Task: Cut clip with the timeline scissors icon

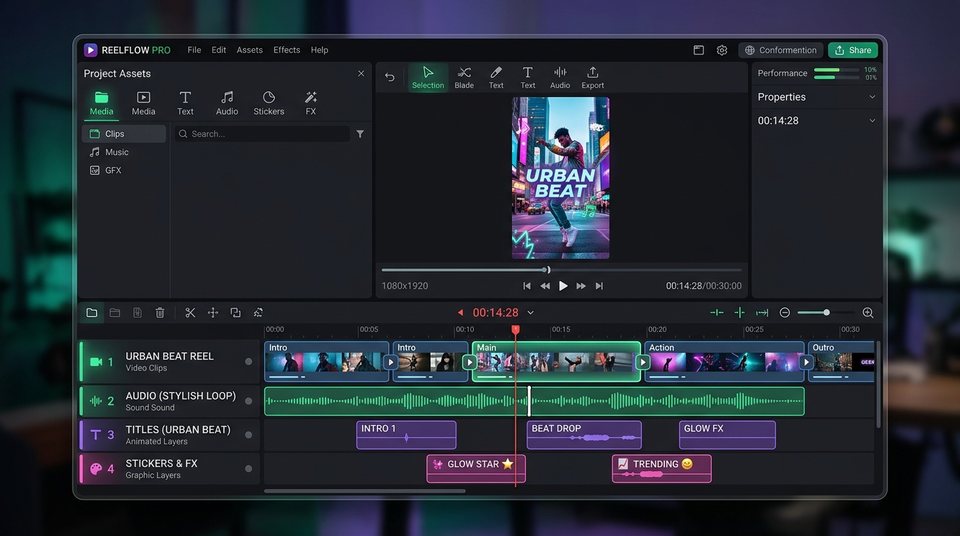Action: [190, 312]
